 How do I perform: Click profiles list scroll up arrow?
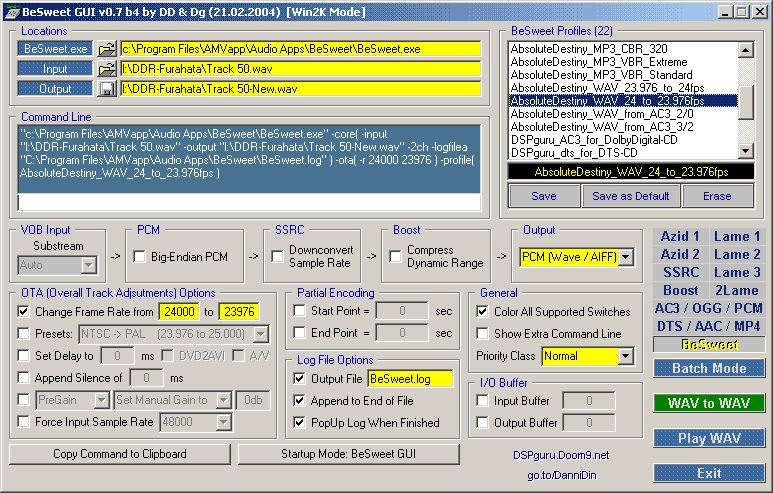pyautogui.click(x=745, y=49)
